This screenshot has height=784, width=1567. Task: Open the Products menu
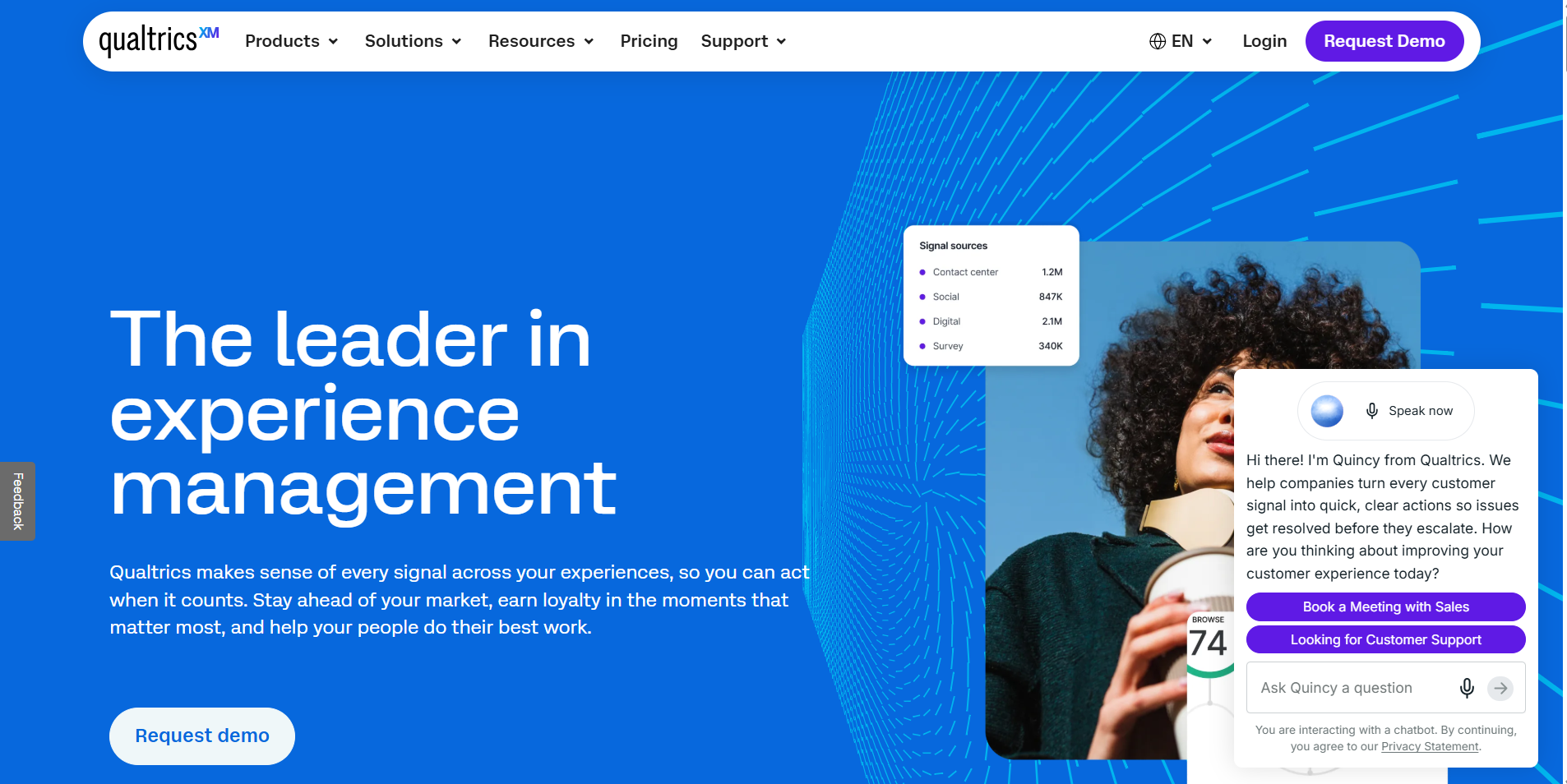pos(292,41)
